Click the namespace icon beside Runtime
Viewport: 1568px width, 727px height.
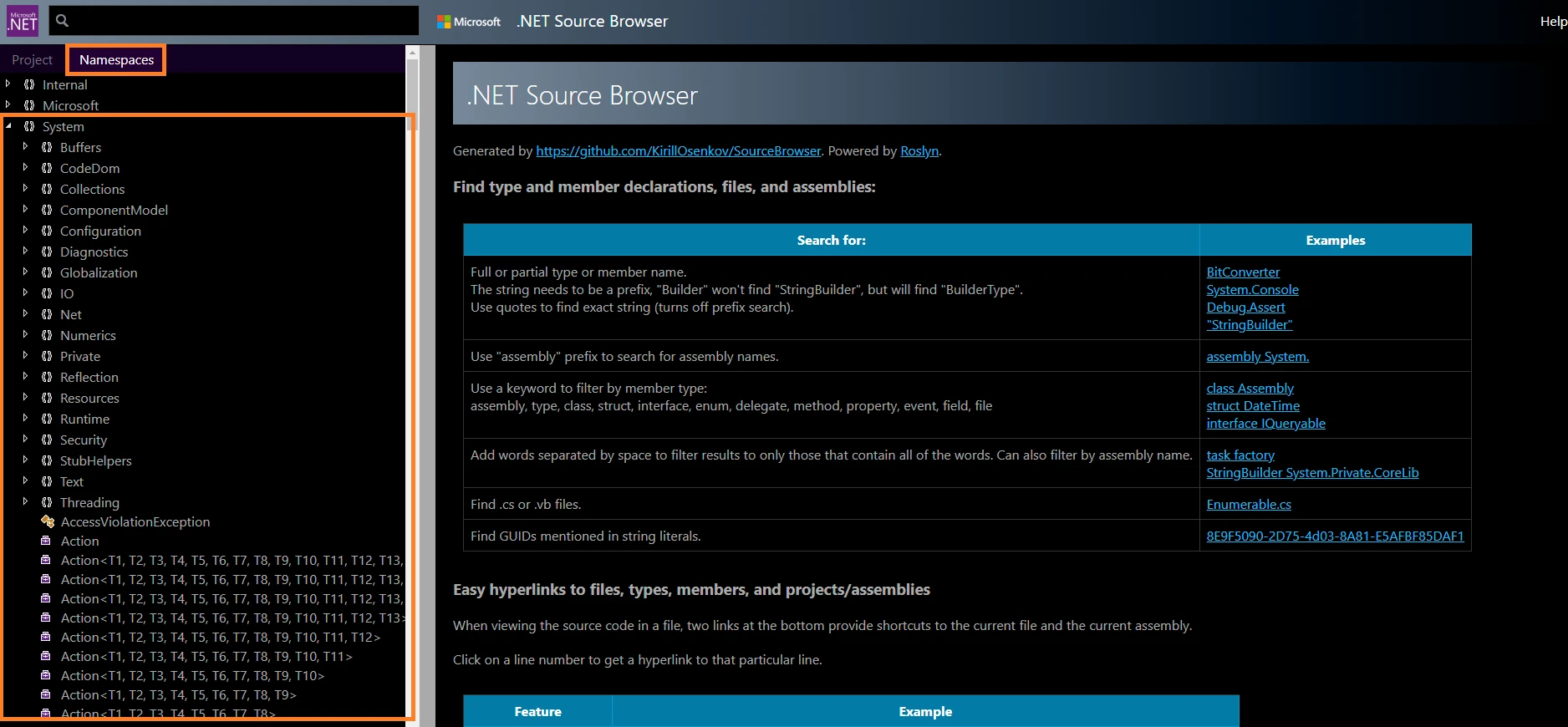[47, 419]
